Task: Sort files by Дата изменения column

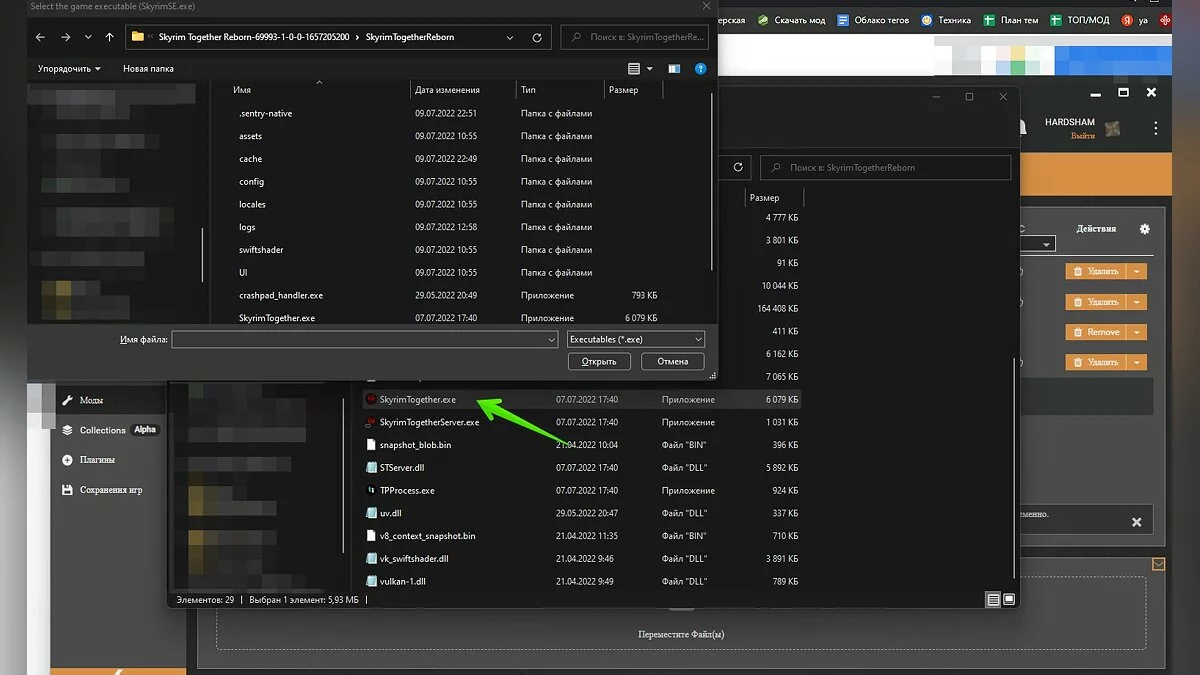Action: point(447,90)
